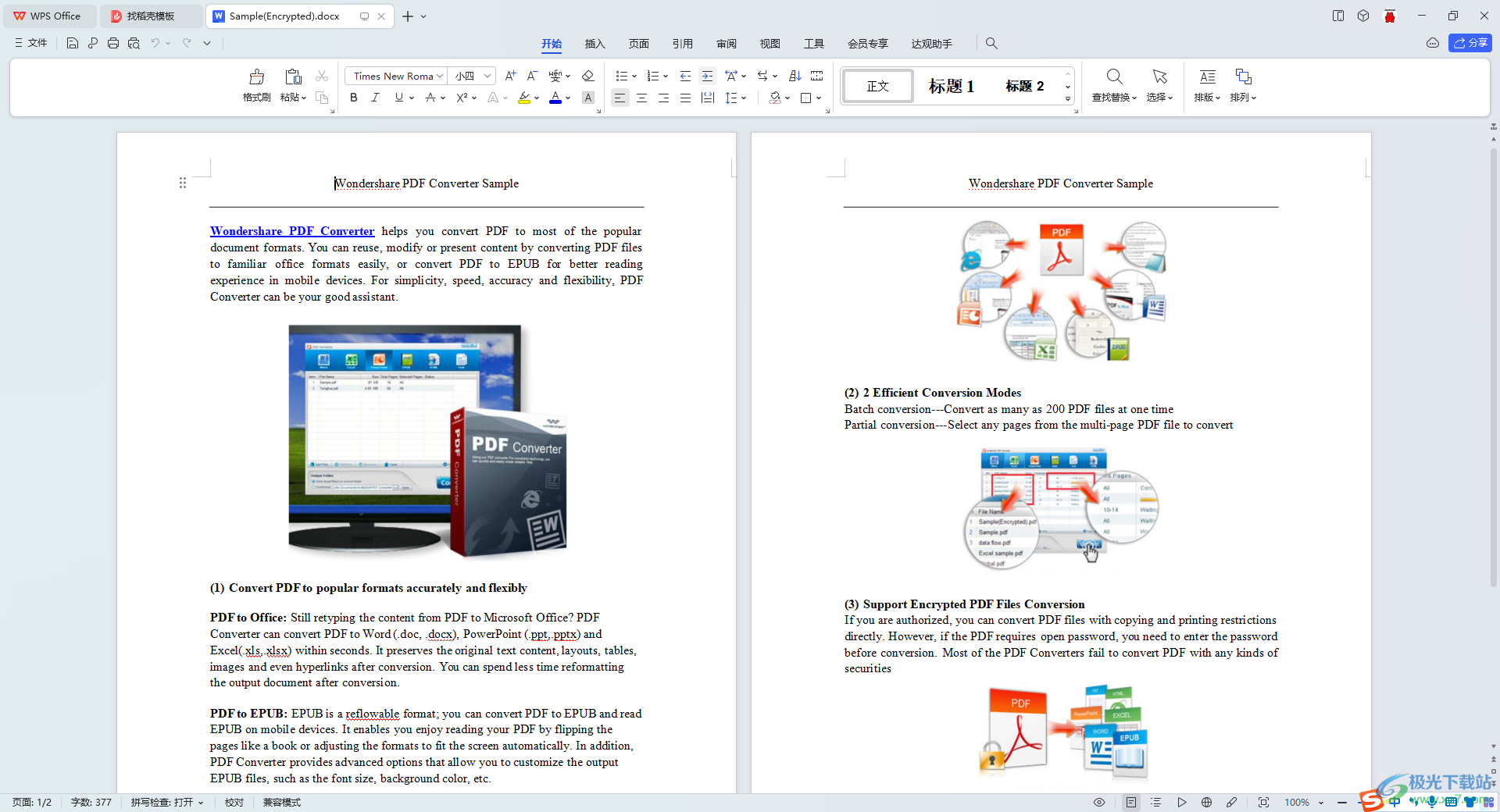
Task: Click the Cut scissors icon
Action: 322,76
